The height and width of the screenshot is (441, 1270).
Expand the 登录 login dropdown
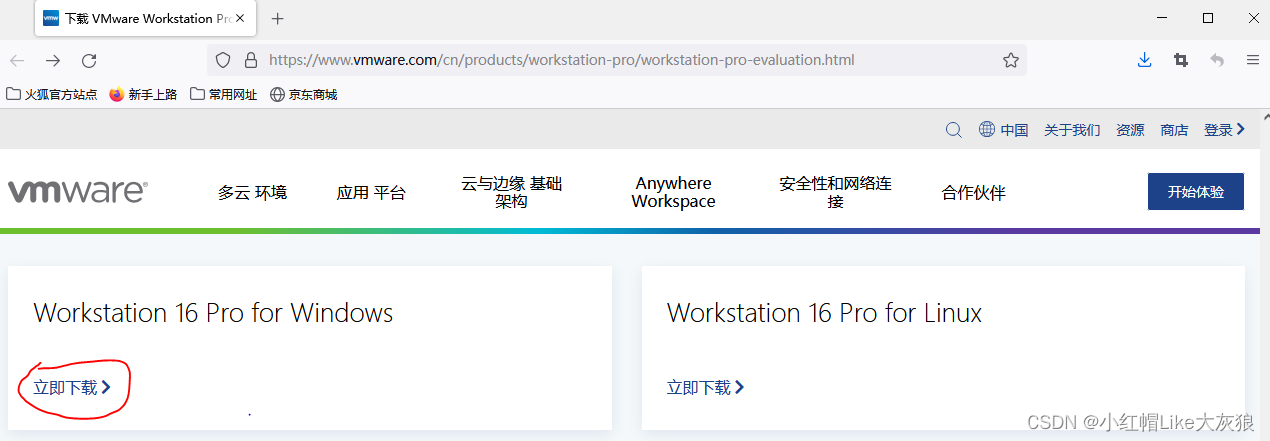click(x=1225, y=130)
